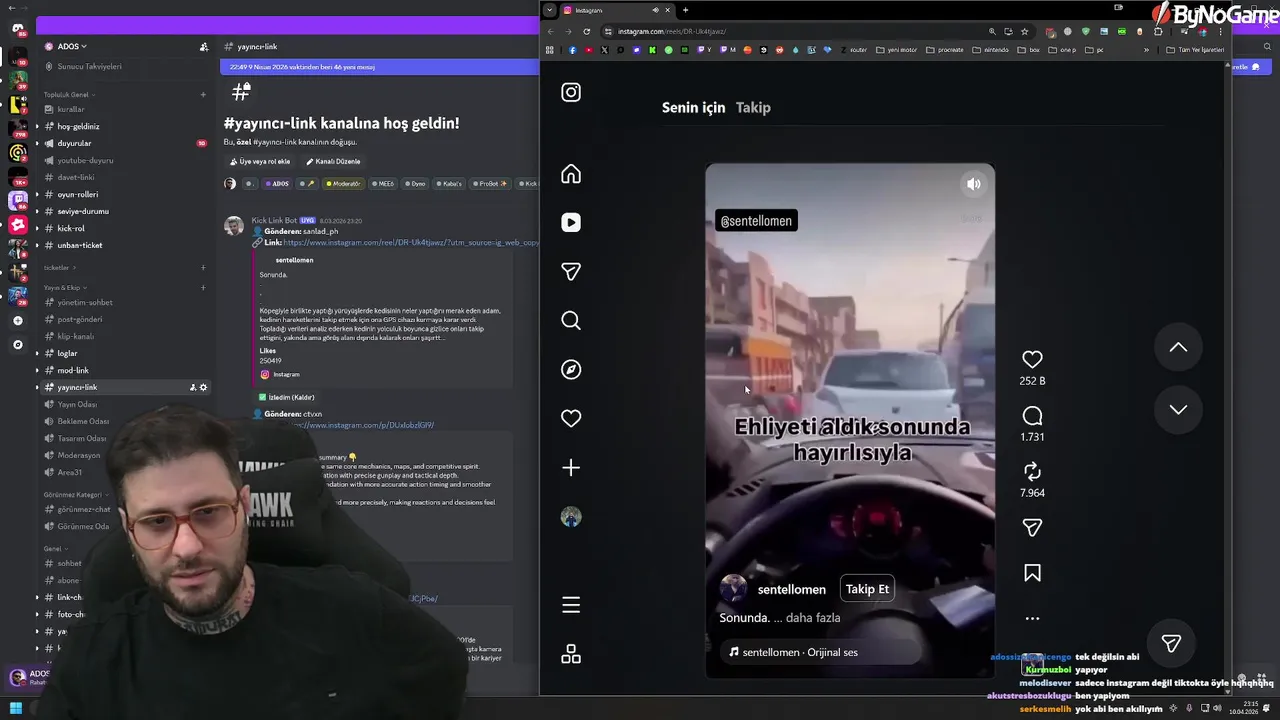1280x720 pixels.
Task: Click the Instagram logo at top
Action: click(x=571, y=92)
